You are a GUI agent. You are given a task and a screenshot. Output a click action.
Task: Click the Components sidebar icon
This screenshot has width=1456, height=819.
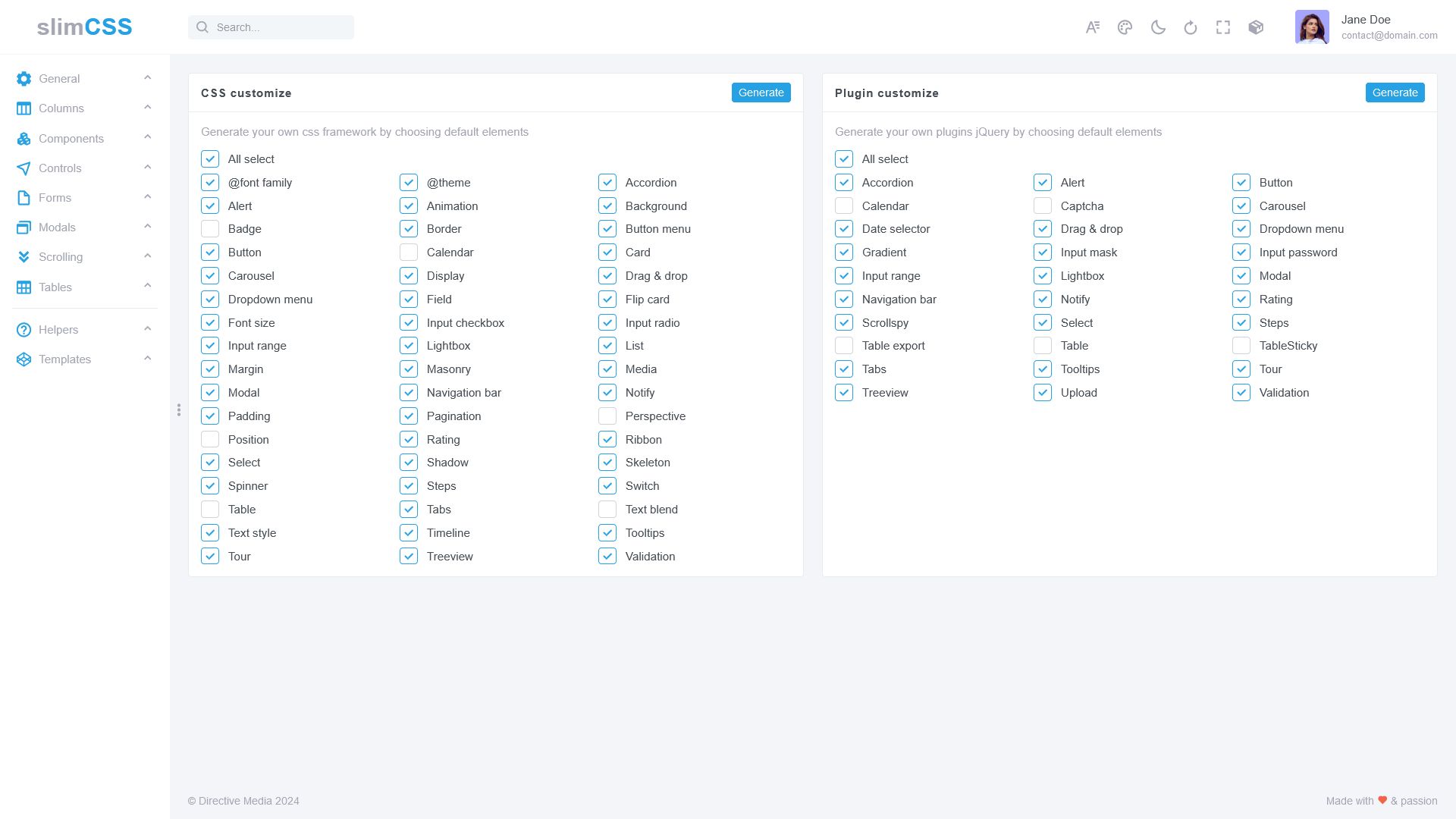pyautogui.click(x=24, y=139)
